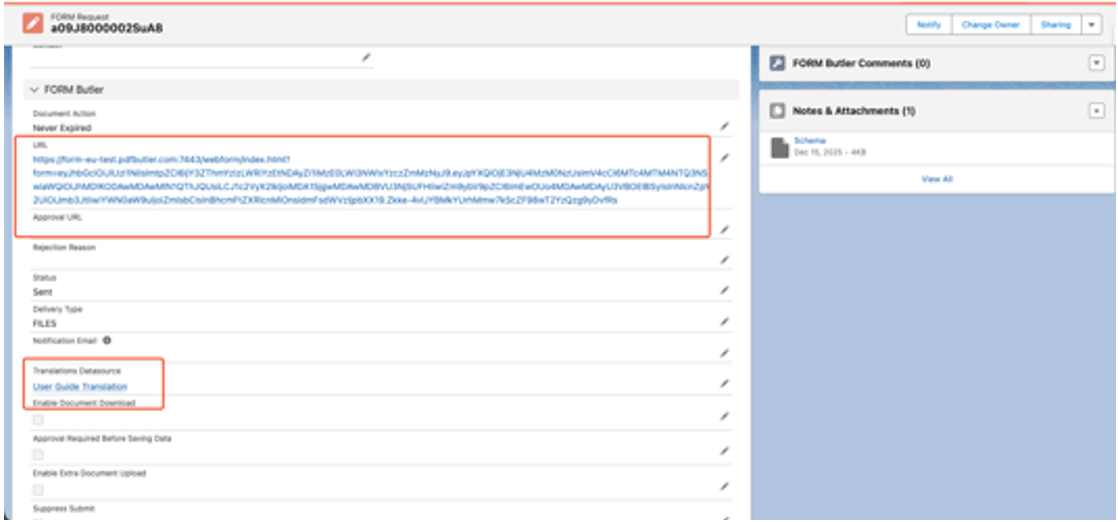
Task: Click the Notify button
Action: (928, 25)
